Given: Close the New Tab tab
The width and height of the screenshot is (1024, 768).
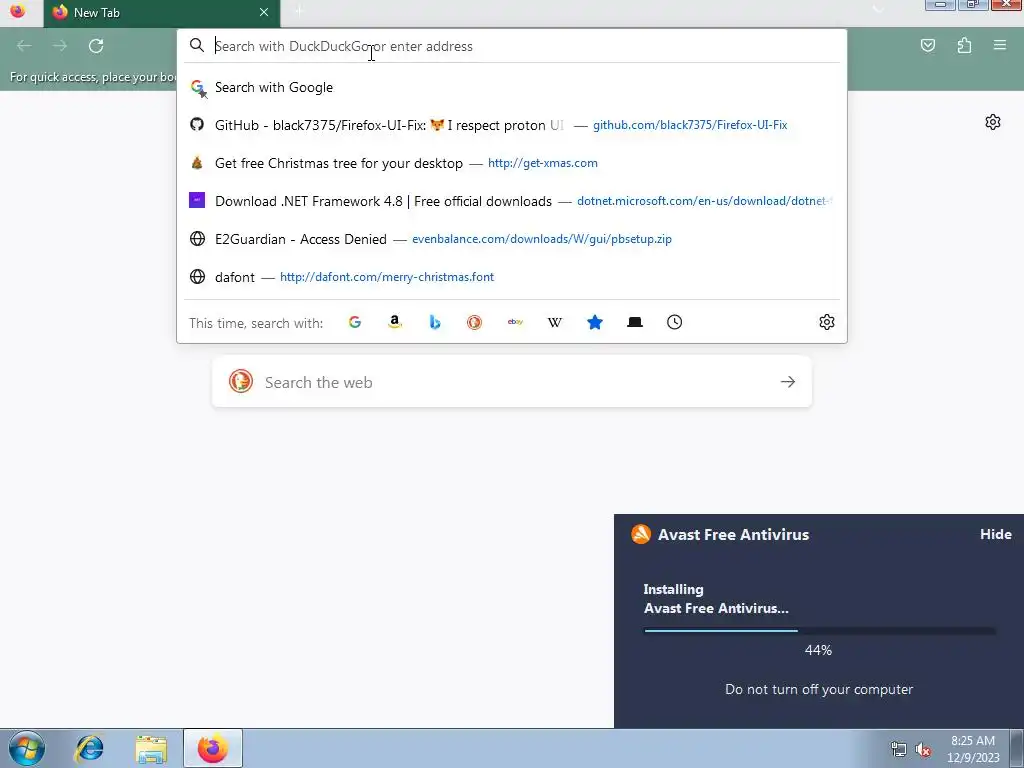Looking at the screenshot, I should 264,12.
